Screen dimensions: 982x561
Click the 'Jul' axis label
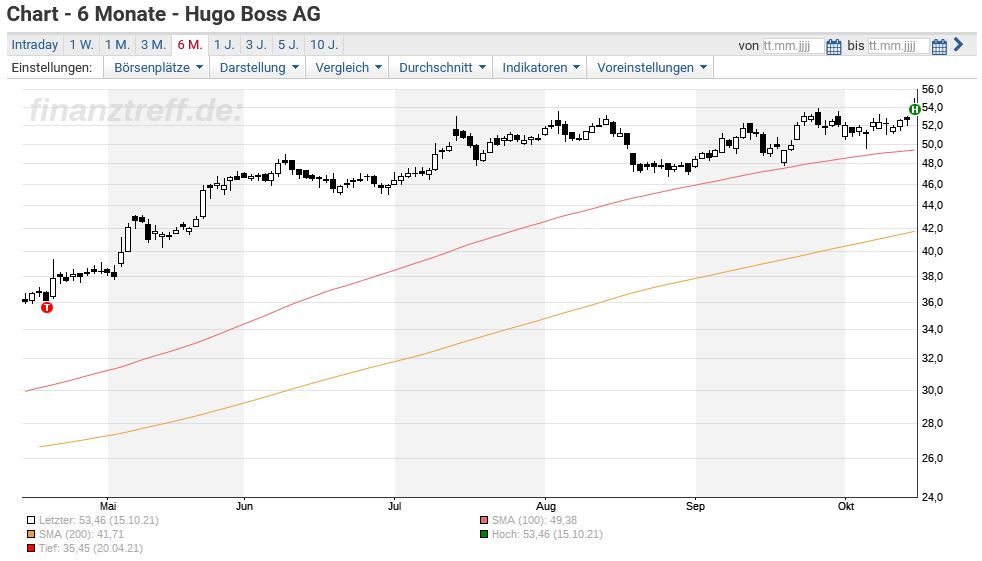tap(395, 506)
